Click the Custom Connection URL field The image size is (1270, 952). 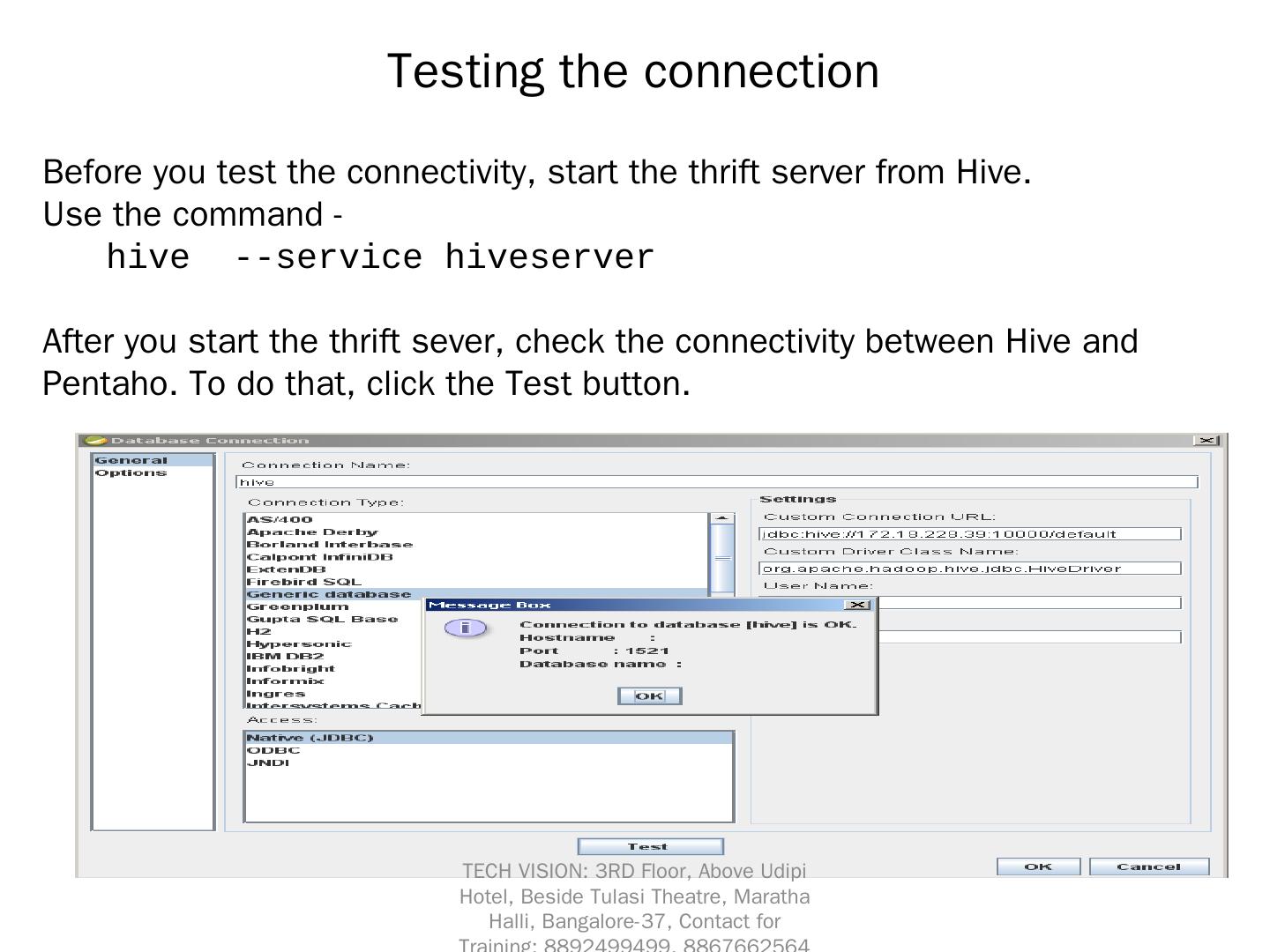tap(969, 534)
